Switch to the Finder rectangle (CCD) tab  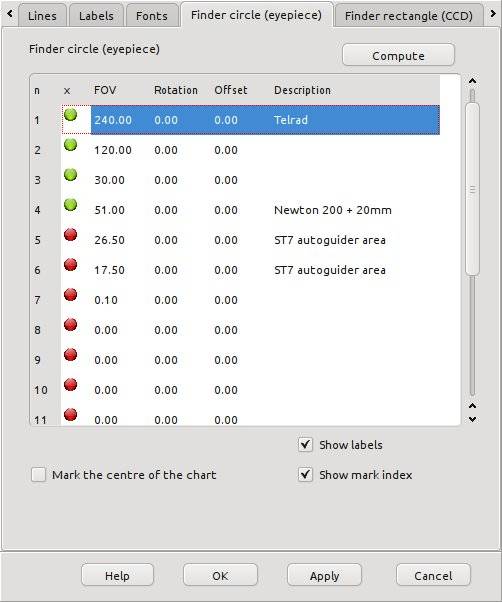(x=408, y=15)
